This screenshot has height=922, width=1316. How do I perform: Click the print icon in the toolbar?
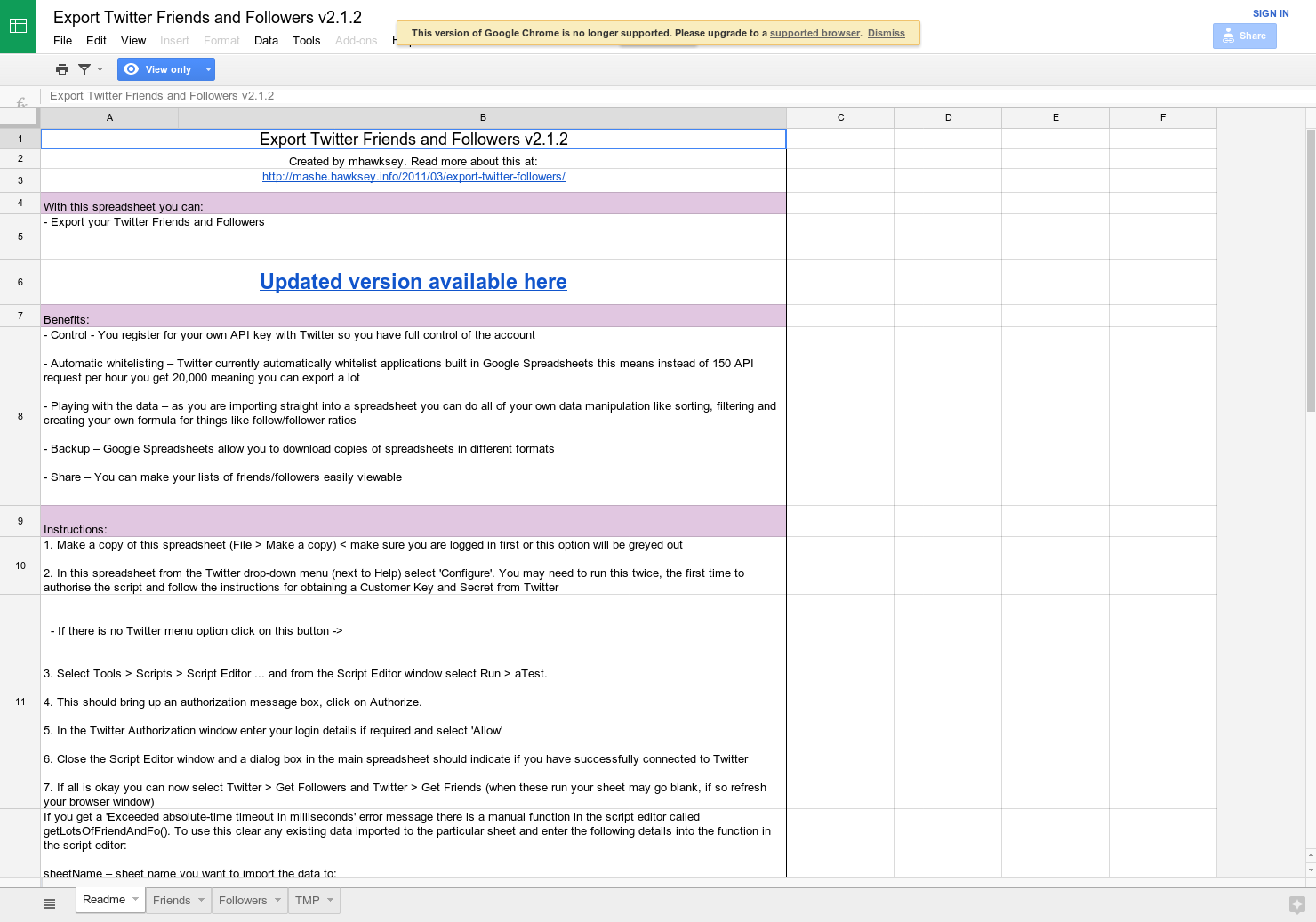point(61,68)
